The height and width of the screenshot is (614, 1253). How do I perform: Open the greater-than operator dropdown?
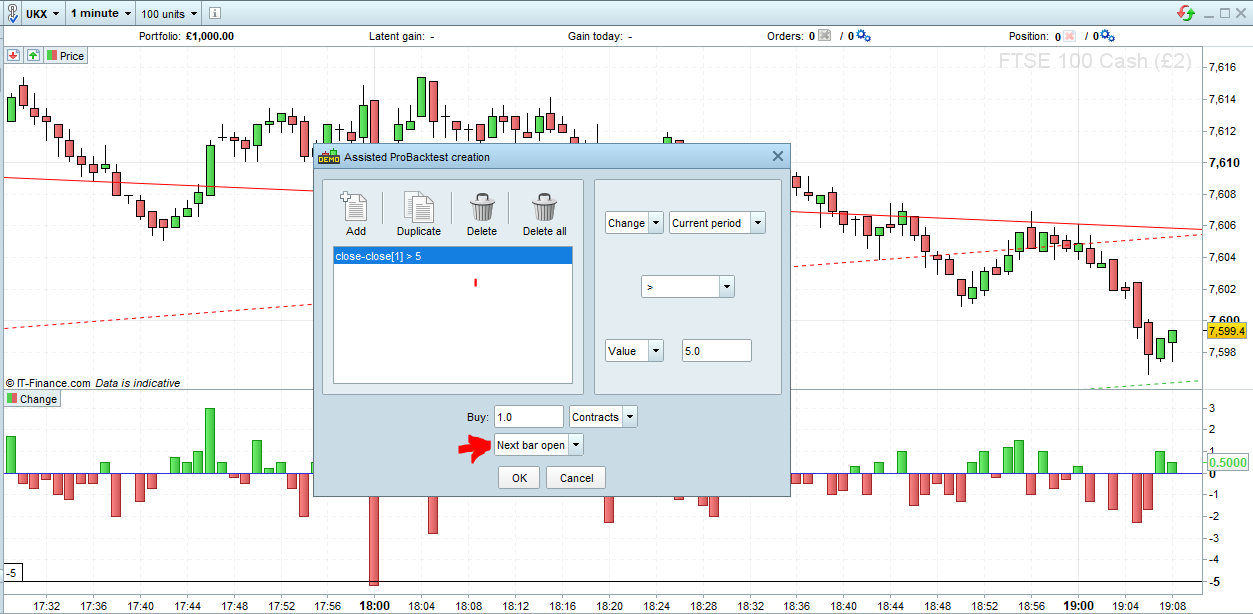coord(688,287)
